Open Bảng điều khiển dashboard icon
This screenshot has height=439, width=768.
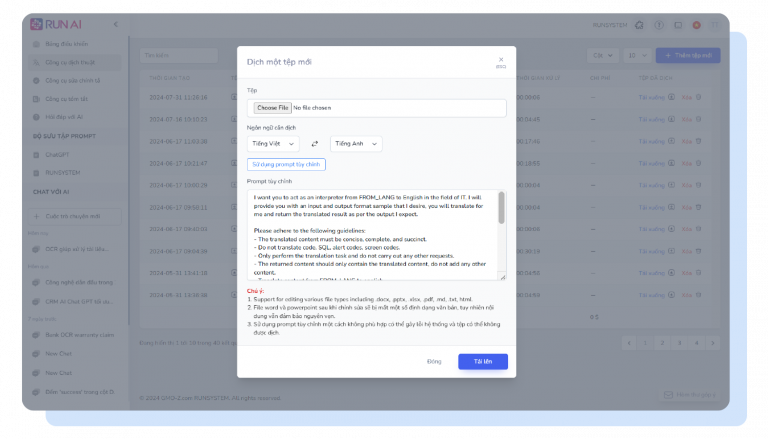36,44
